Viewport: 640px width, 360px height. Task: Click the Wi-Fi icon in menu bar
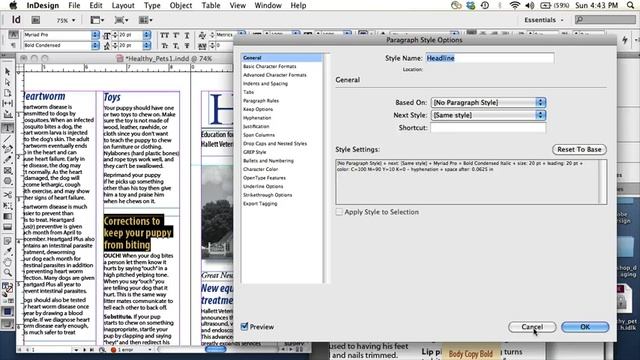pyautogui.click(x=515, y=5)
